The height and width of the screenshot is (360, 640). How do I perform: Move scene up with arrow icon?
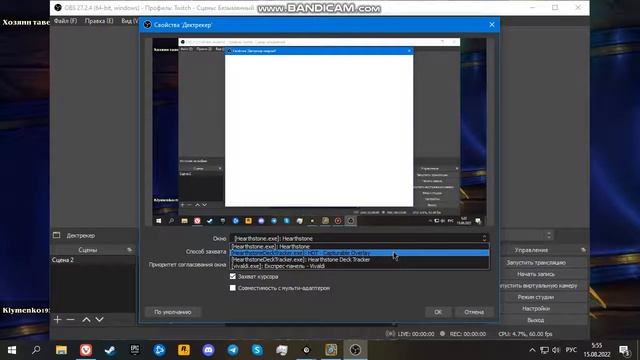(x=86, y=320)
